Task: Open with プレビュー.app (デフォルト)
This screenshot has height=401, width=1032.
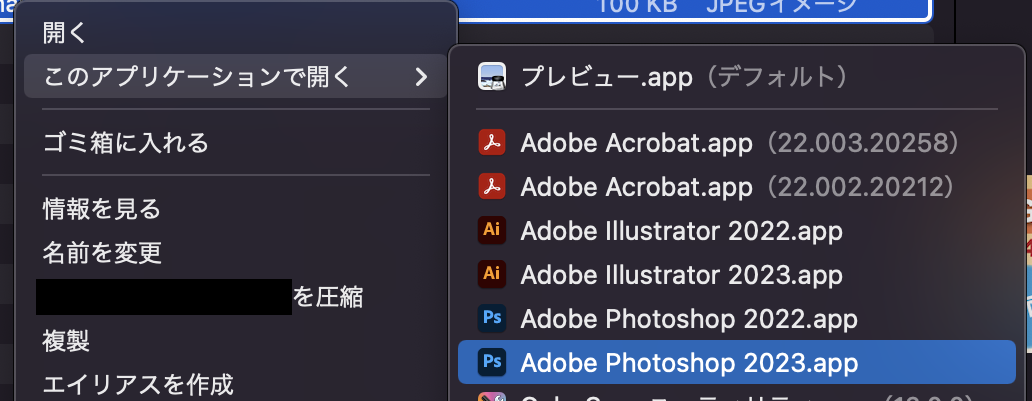Action: (685, 76)
